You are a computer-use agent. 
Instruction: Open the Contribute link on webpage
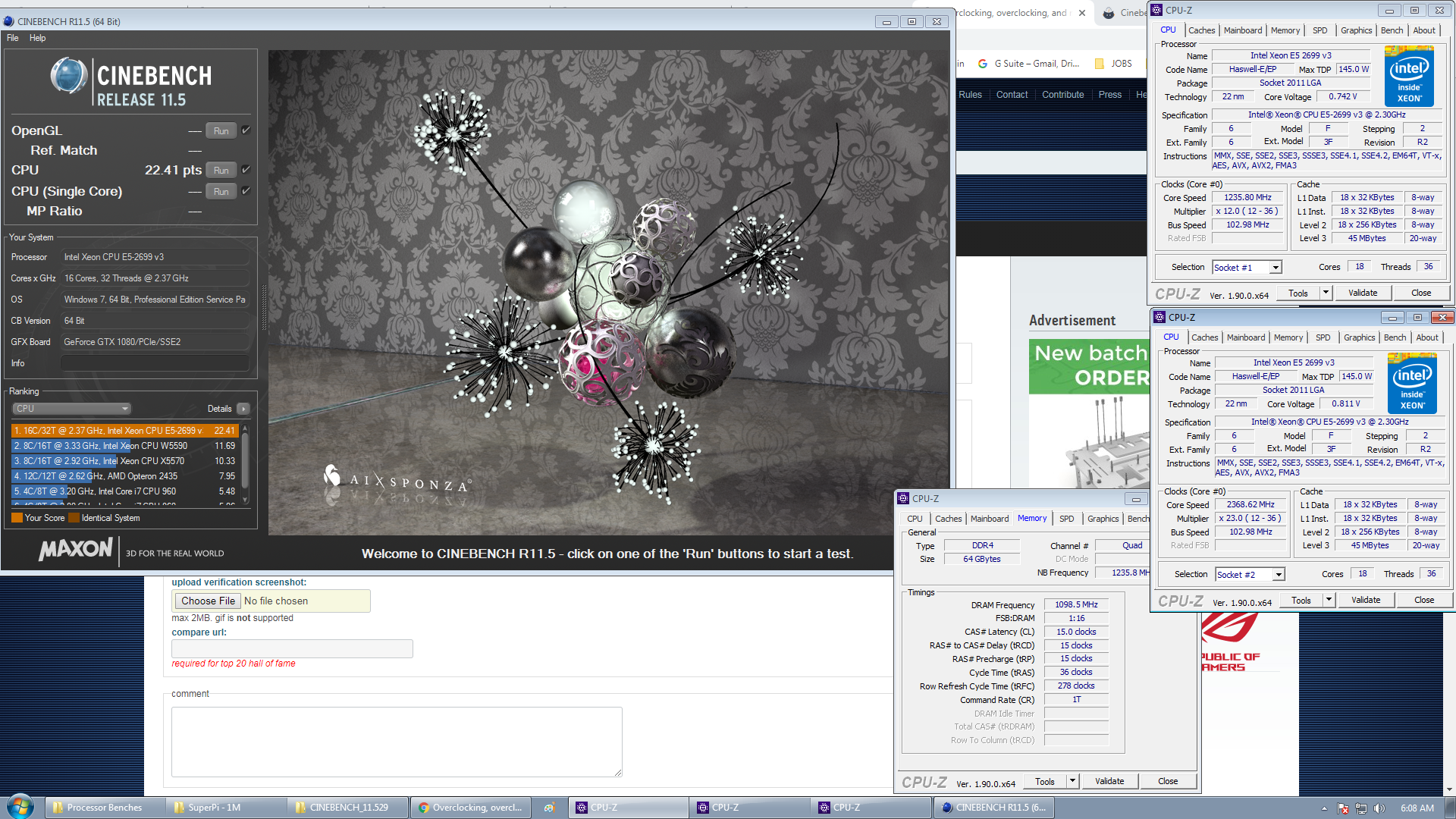1062,95
